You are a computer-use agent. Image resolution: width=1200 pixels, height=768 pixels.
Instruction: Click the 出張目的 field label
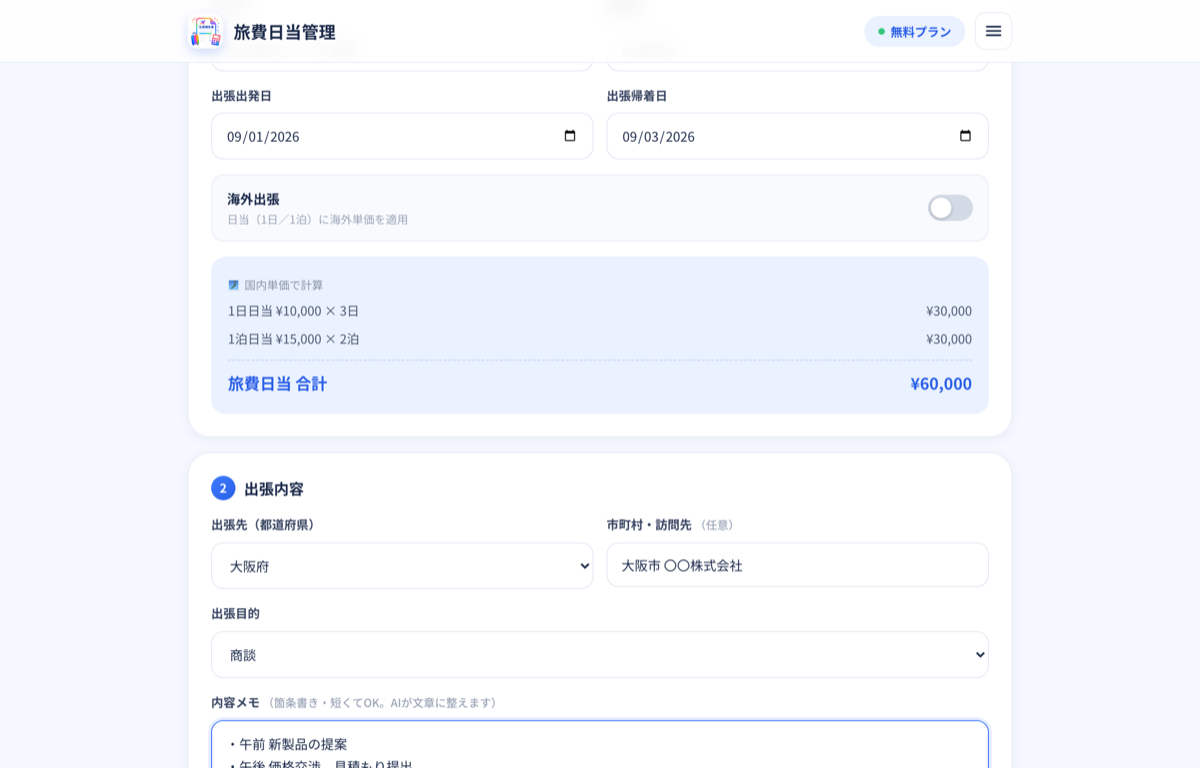click(235, 613)
